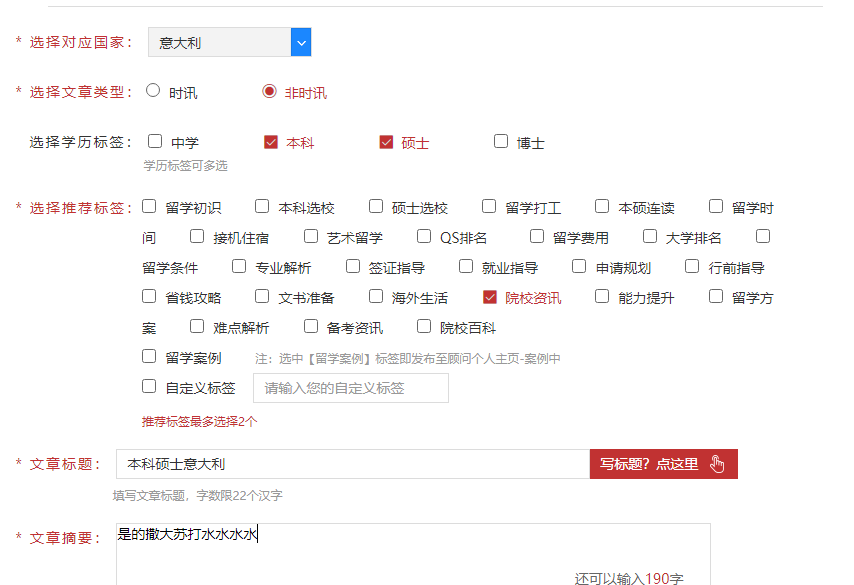Check the 中学 education tag
854x585 pixels.
point(155,142)
